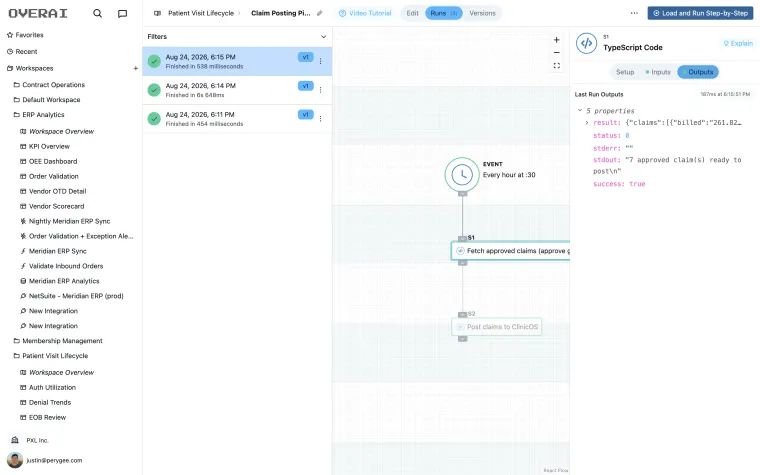Image resolution: width=760 pixels, height=475 pixels.
Task: Collapse the Workspaces section
Action: [30, 68]
